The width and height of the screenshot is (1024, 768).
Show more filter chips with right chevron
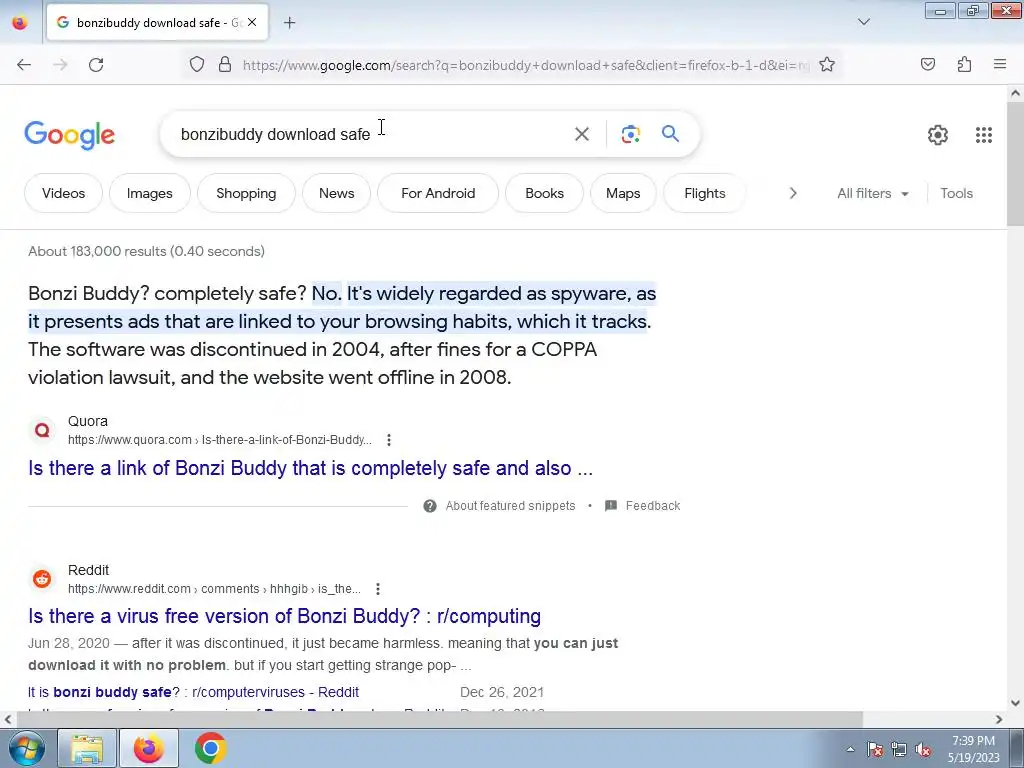click(x=793, y=193)
